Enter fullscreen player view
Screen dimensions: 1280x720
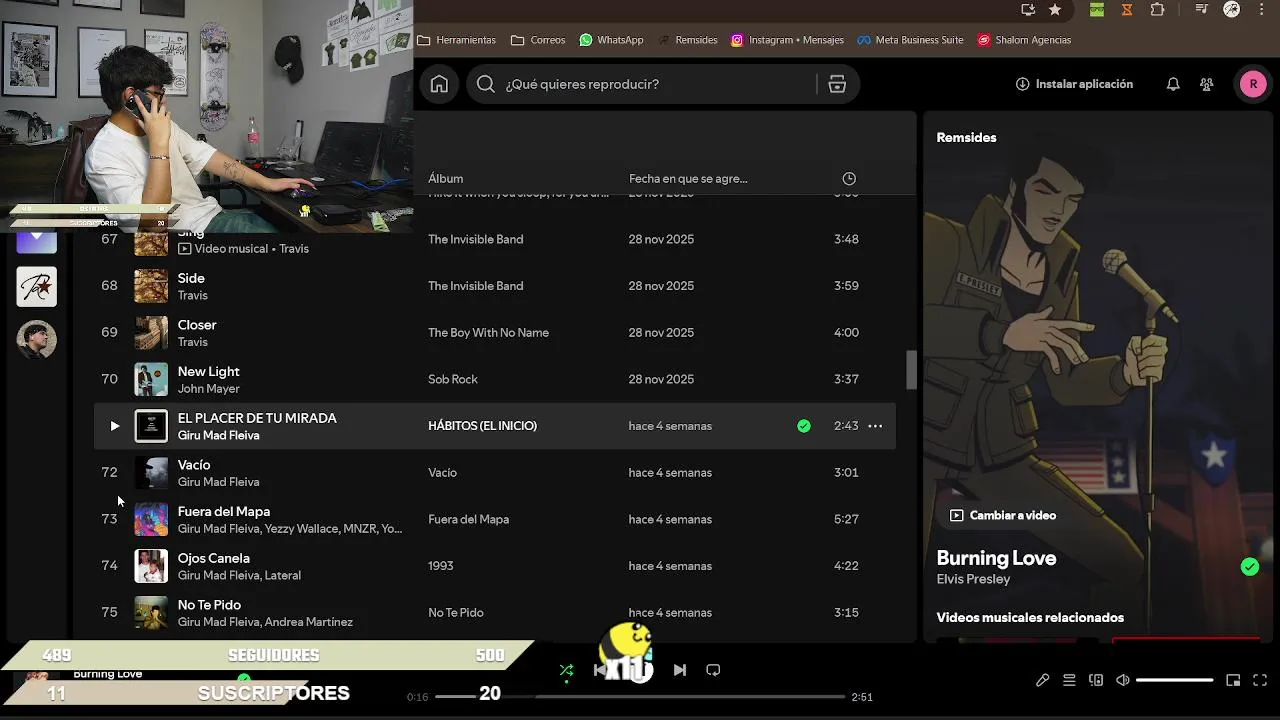tap(1260, 680)
